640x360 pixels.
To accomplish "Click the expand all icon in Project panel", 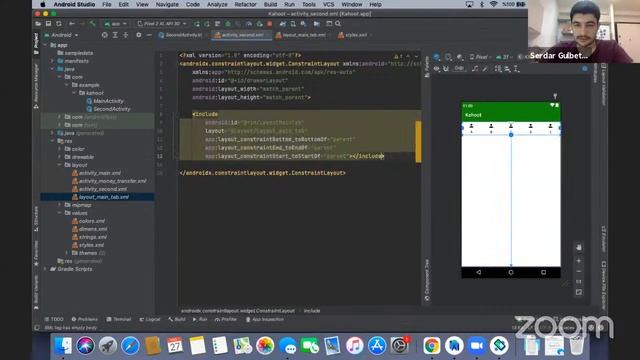I will point(115,35).
